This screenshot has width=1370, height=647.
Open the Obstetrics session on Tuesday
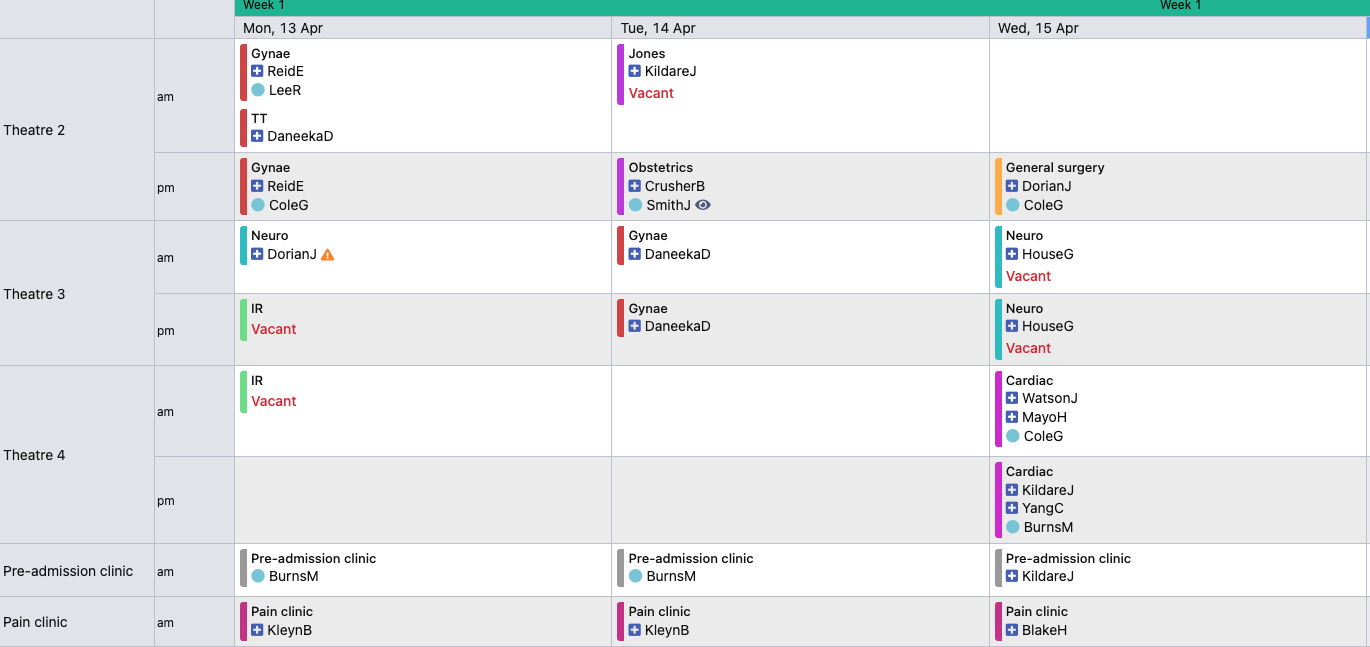[660, 168]
